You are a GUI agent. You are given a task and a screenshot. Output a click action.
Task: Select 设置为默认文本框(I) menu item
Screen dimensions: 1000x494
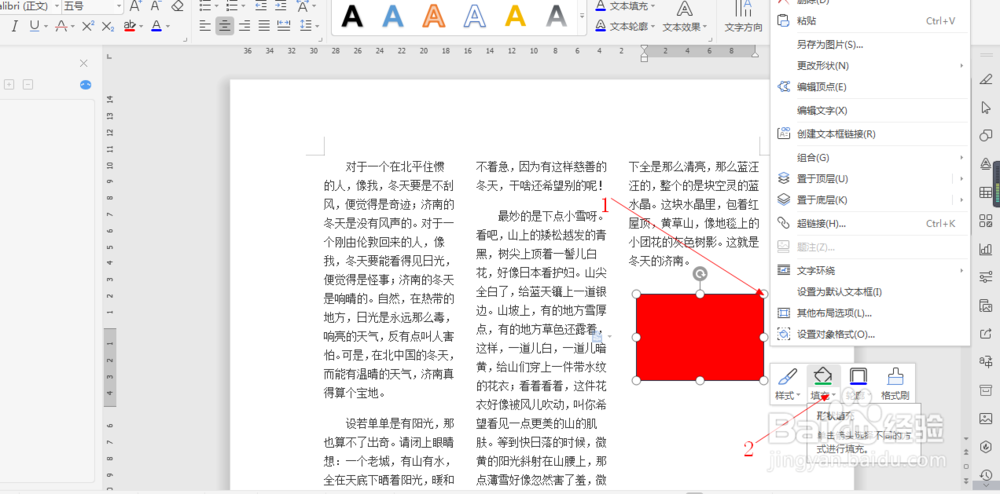869,292
